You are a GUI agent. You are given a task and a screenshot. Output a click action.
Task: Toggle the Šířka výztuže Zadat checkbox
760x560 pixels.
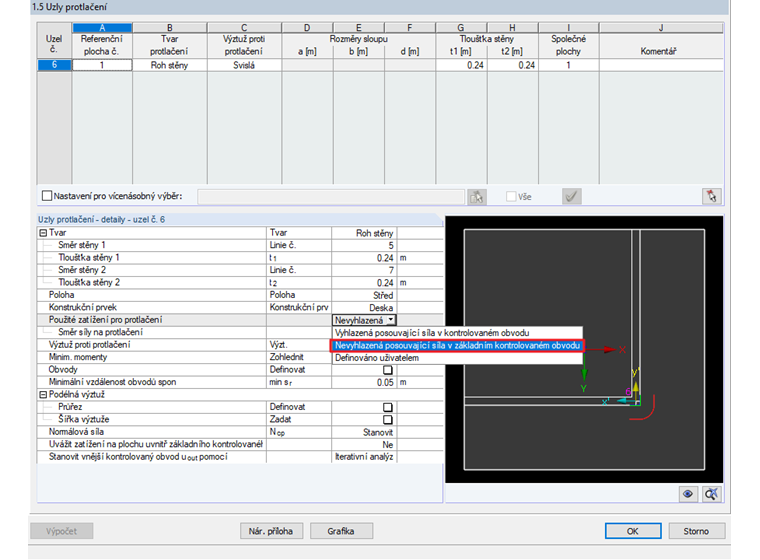[388, 420]
